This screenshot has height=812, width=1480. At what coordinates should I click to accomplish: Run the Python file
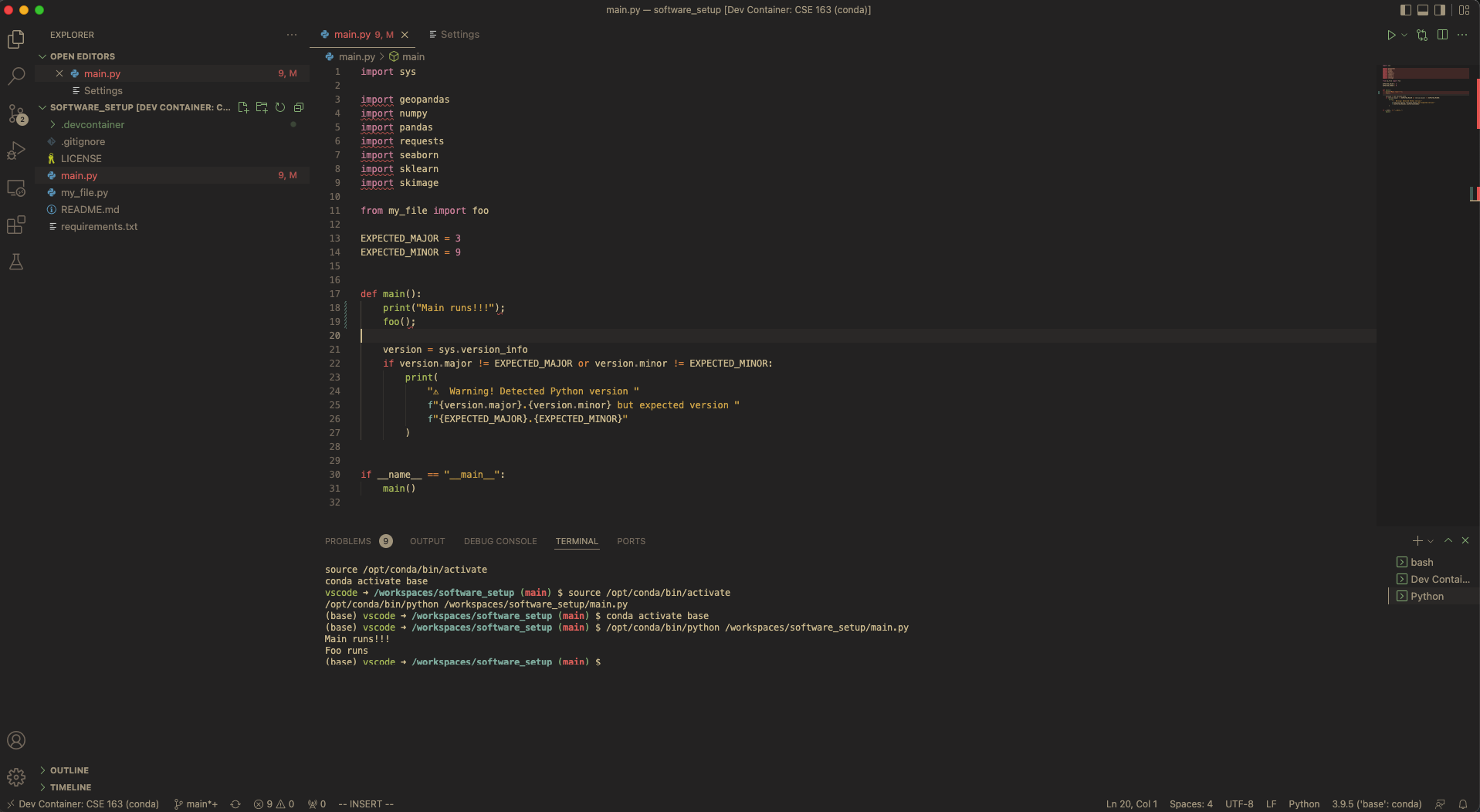pyautogui.click(x=1390, y=35)
